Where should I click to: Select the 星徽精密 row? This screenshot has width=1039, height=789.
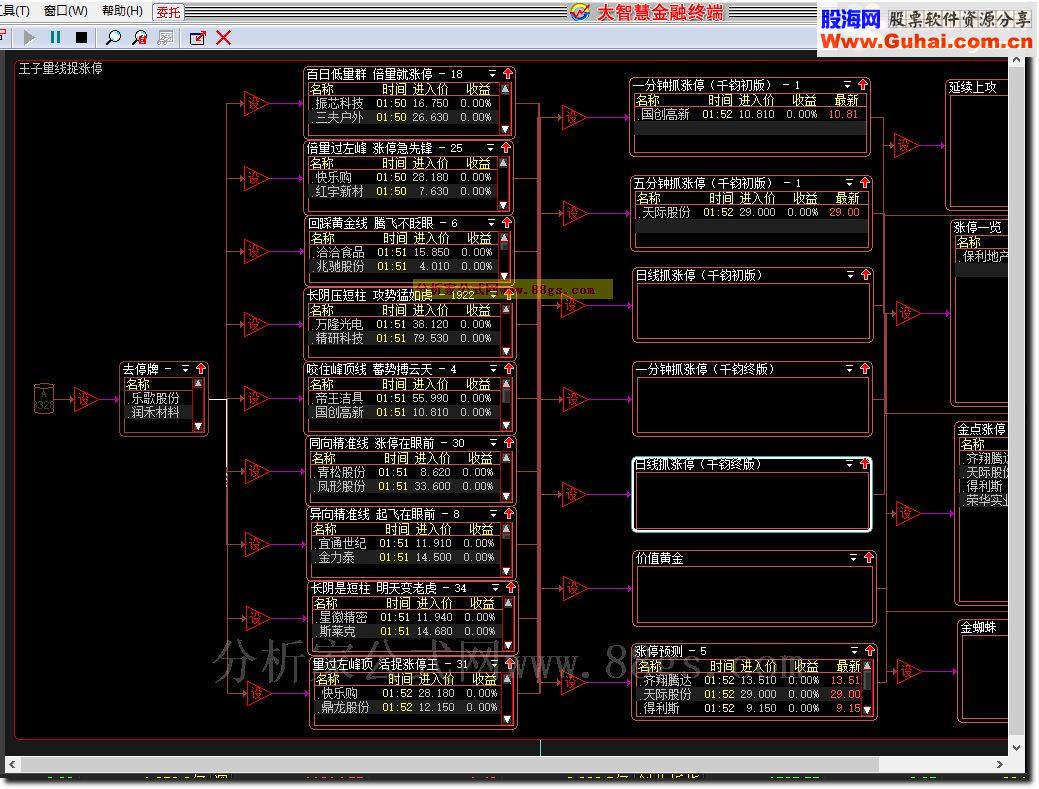[x=408, y=617]
